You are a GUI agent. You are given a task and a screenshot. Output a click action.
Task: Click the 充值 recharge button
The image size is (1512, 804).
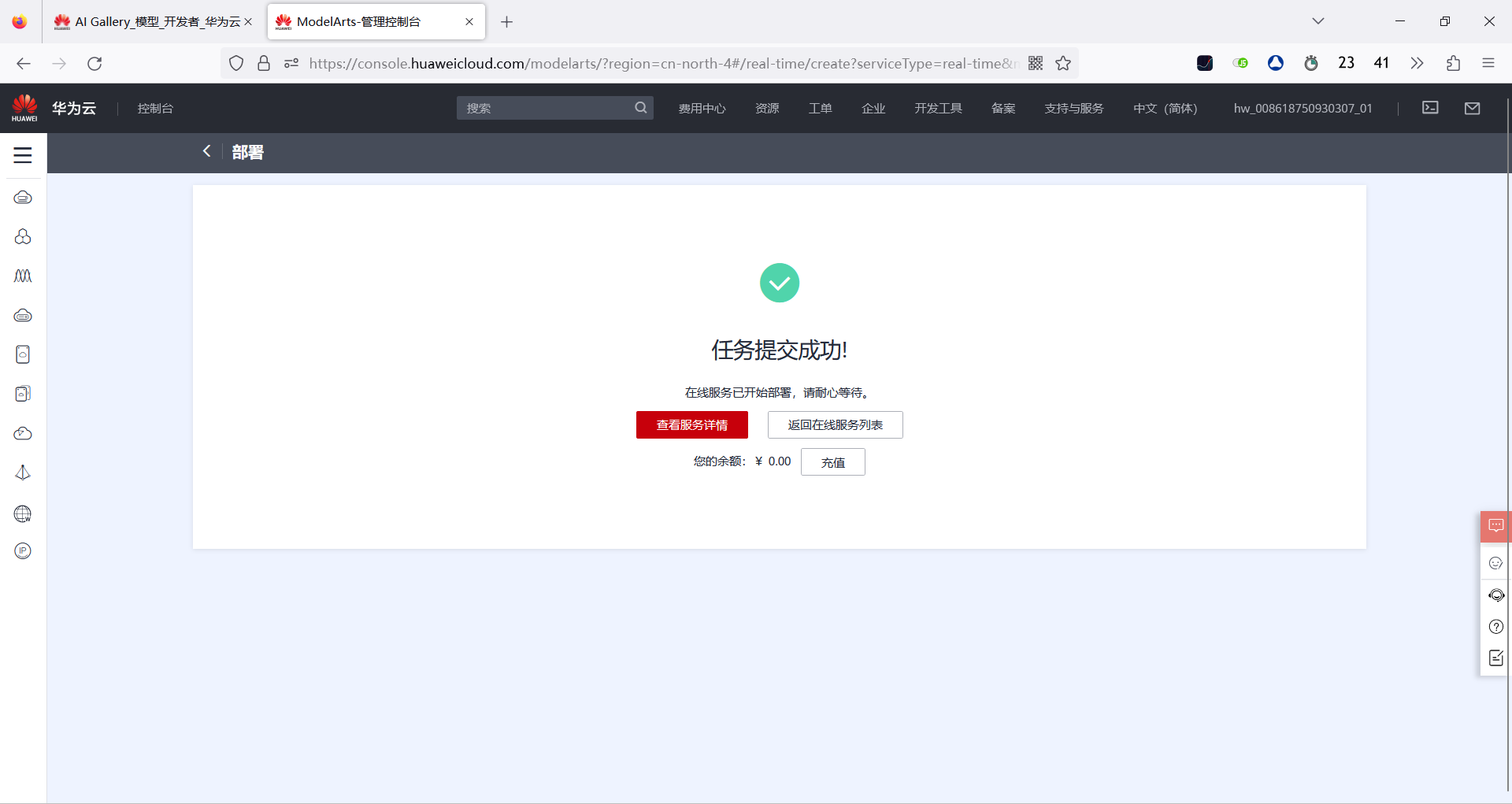(832, 461)
